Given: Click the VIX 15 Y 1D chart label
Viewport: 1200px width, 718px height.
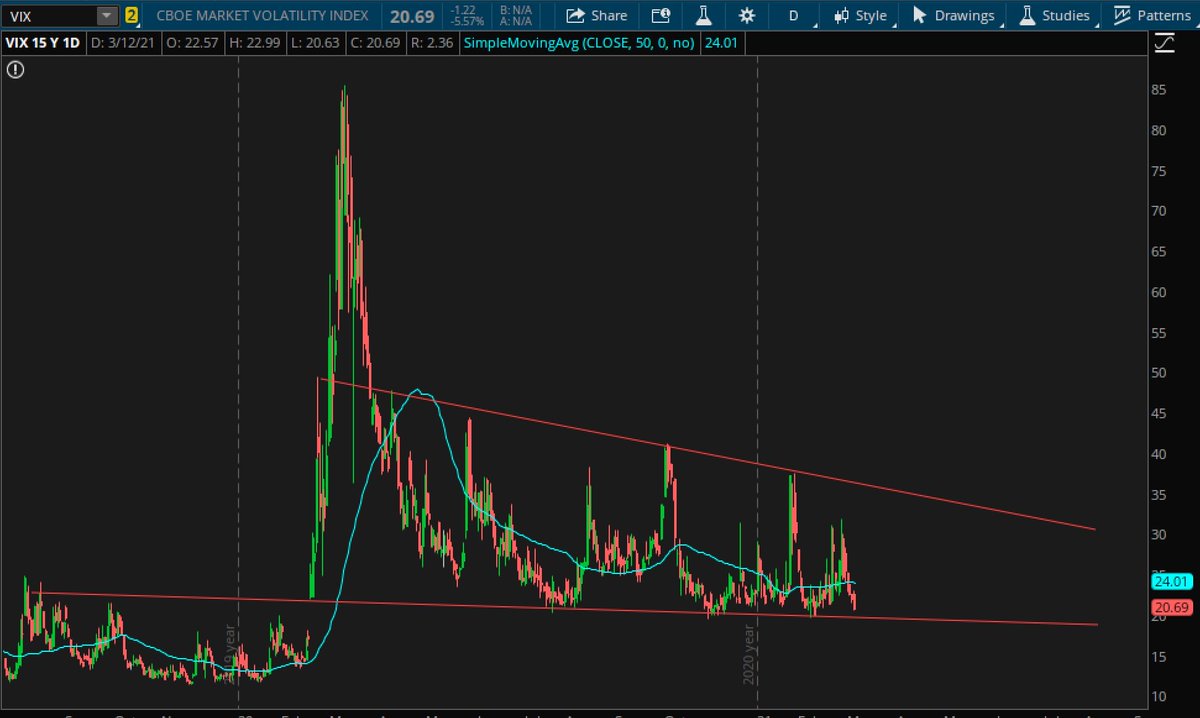Looking at the screenshot, I should 41,43.
